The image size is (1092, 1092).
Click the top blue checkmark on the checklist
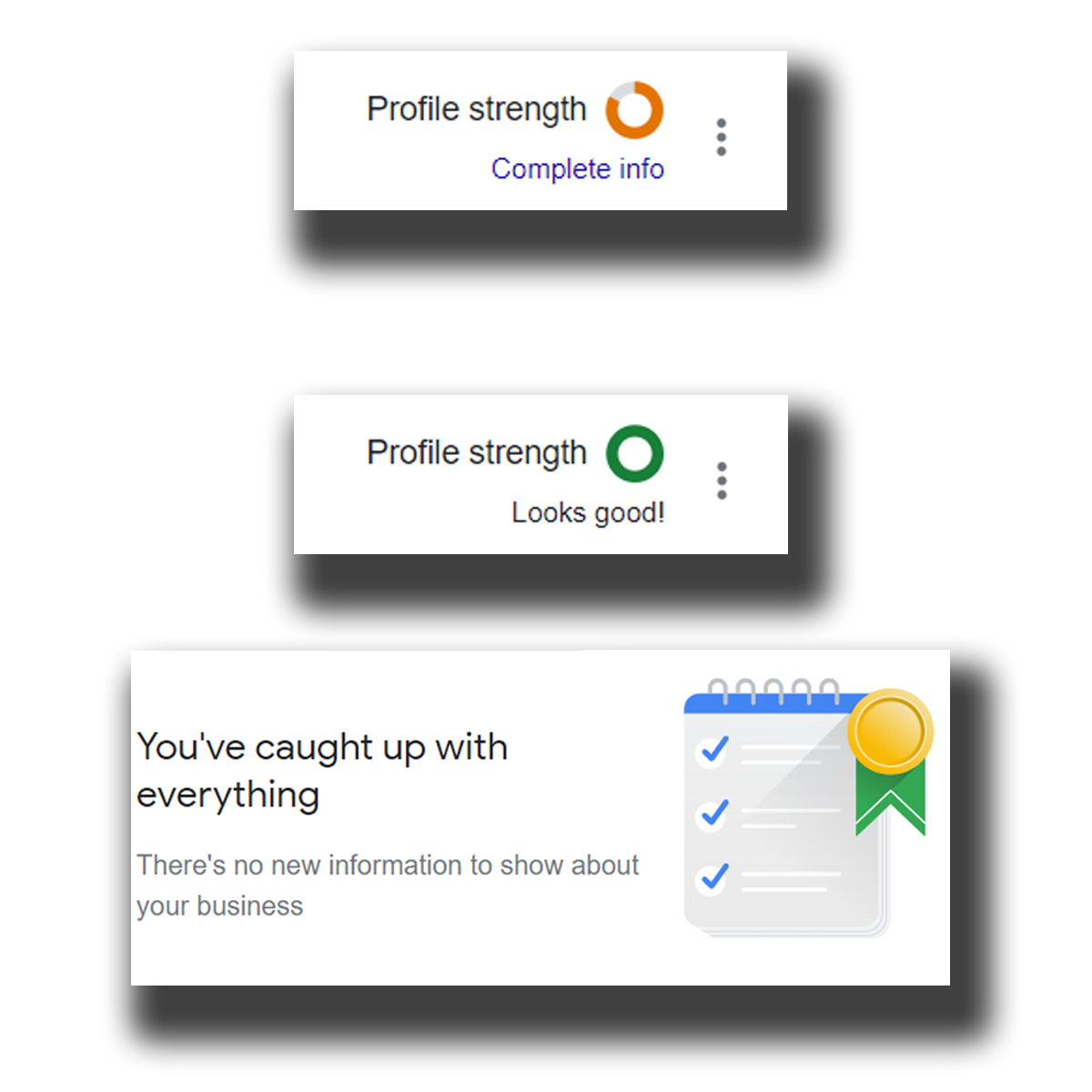(x=714, y=750)
